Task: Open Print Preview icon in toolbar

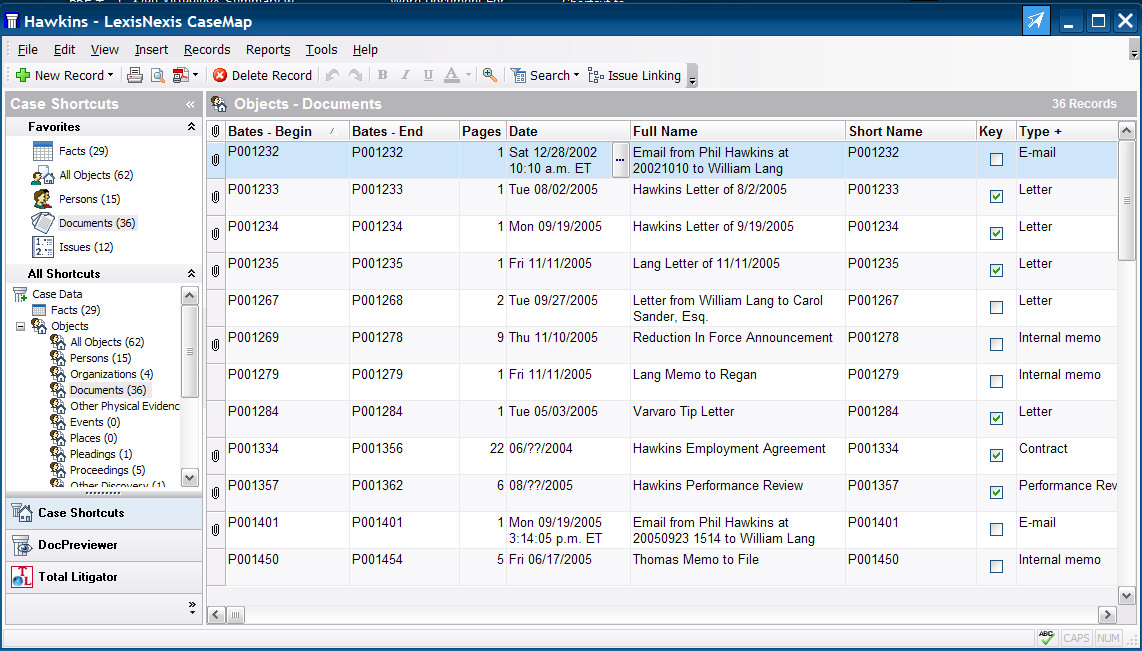Action: 157,75
